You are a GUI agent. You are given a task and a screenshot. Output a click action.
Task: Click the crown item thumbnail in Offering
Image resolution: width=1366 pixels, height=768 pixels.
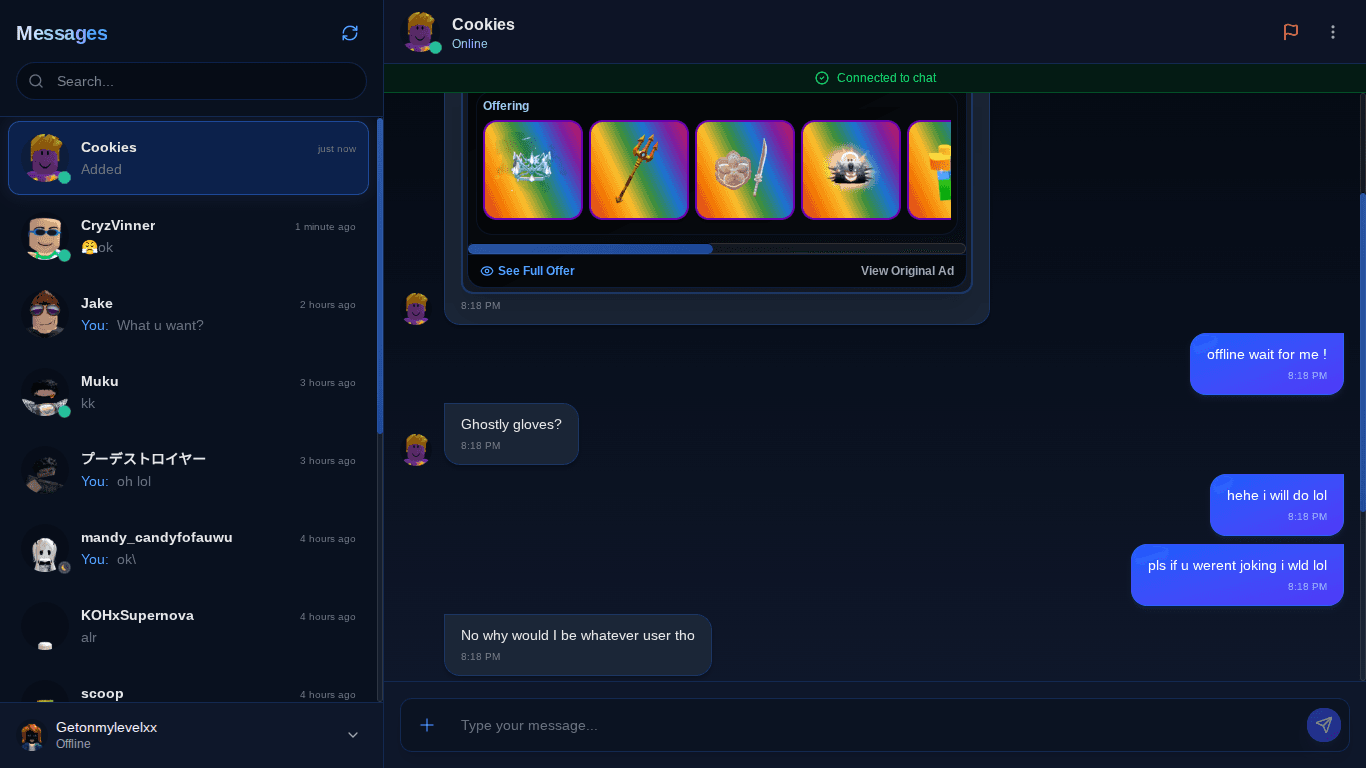click(x=533, y=170)
